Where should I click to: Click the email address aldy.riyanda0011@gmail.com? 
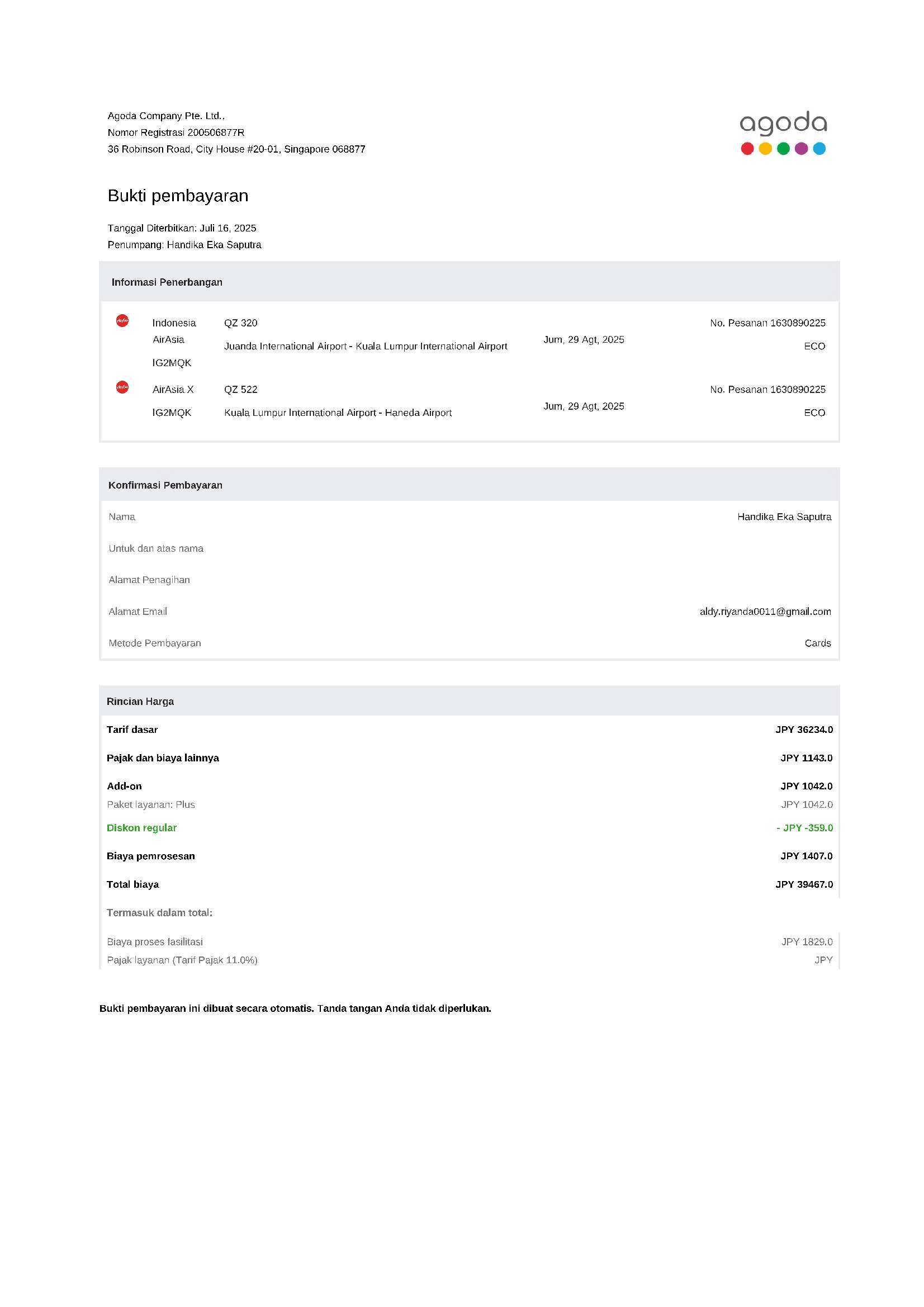(765, 612)
